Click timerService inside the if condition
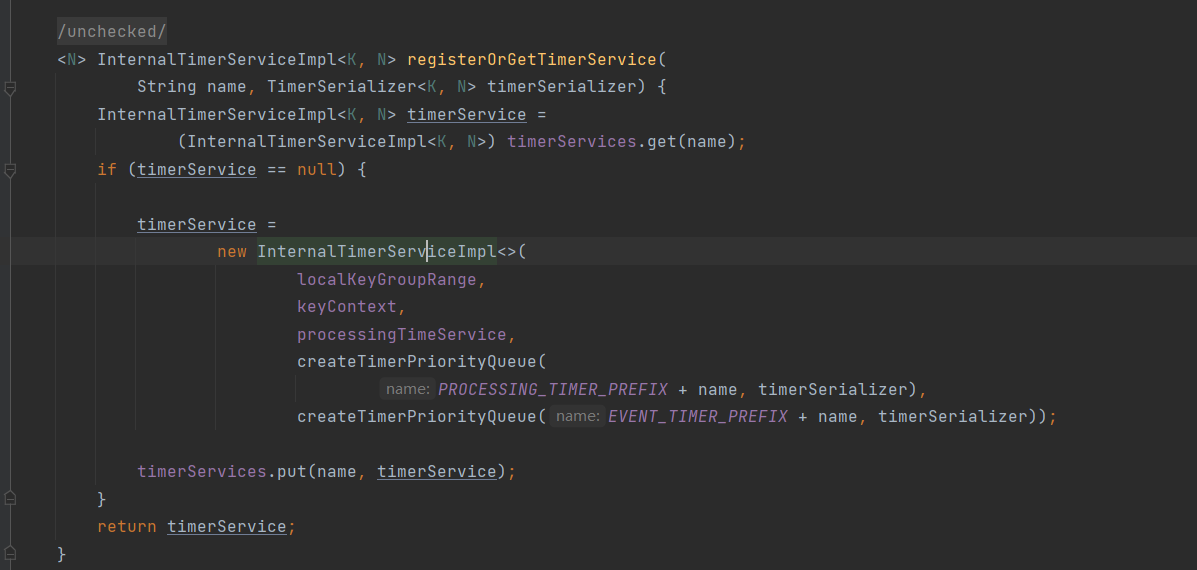The width and height of the screenshot is (1197, 570). [197, 169]
